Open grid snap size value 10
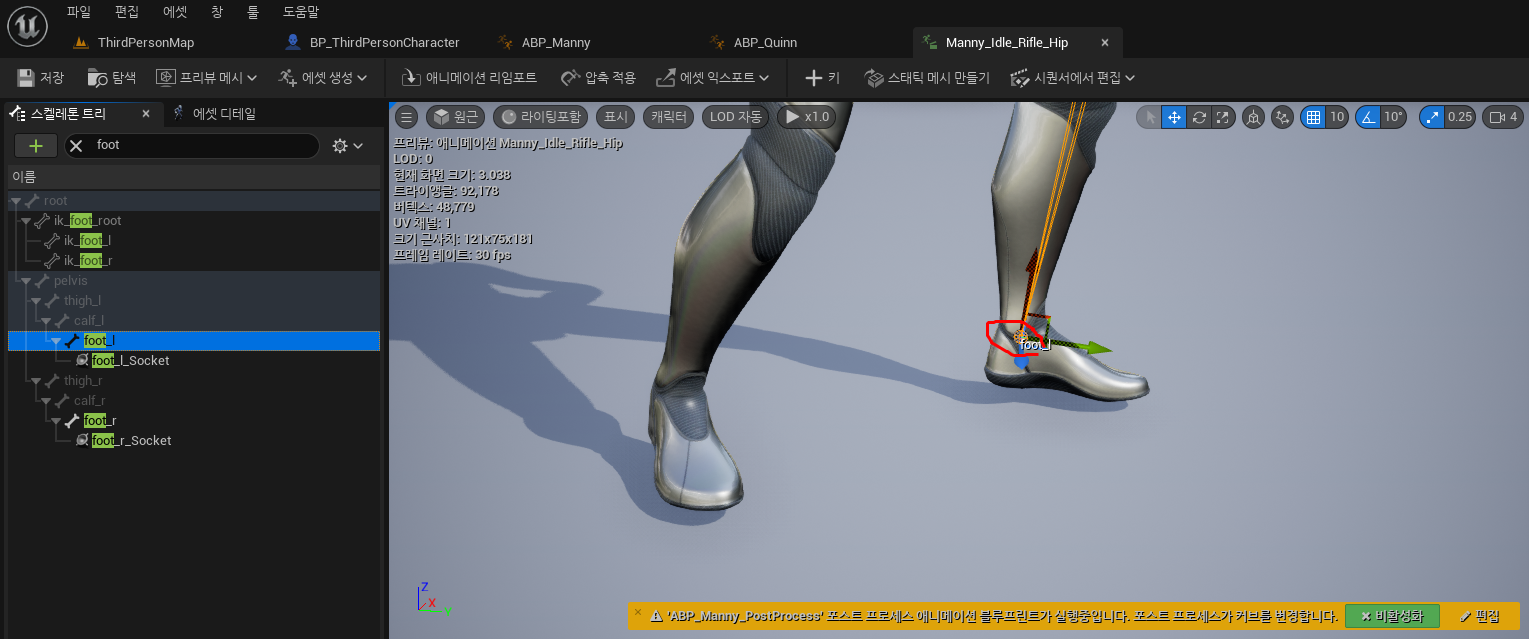Image resolution: width=1529 pixels, height=639 pixels. (1336, 117)
